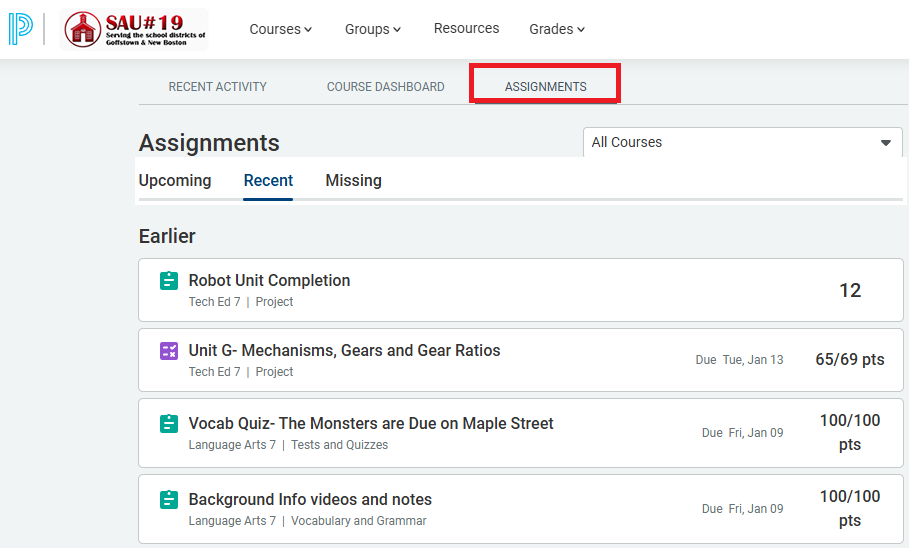Click the Robot Unit Completion assignment icon
Image resolution: width=909 pixels, height=548 pixels.
point(169,281)
